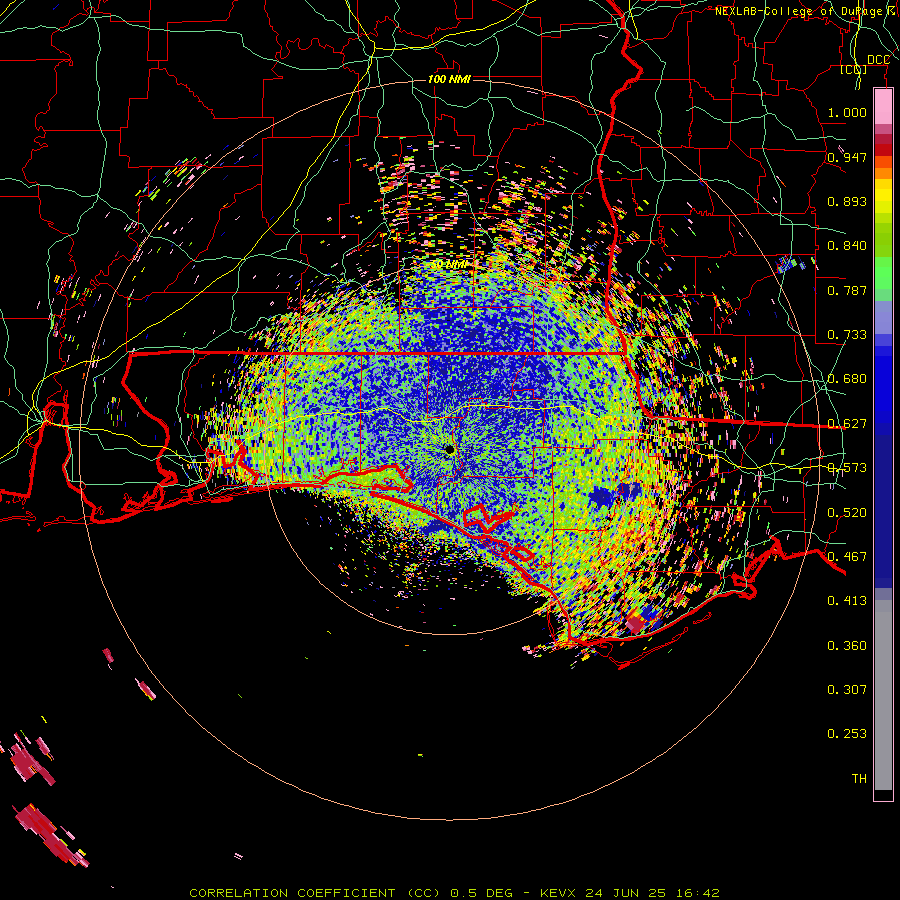Viewport: 900px width, 900px height.
Task: Click the 0.947 color scale label
Action: [x=847, y=157]
